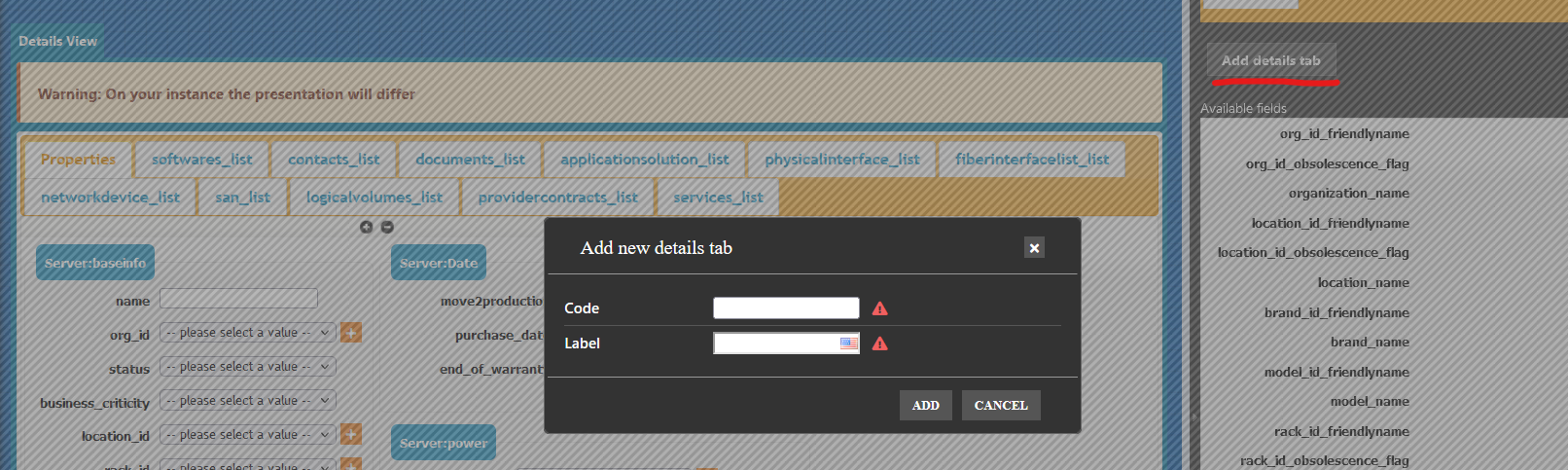Close the Add new details tab dialog
1568x470 pixels.
point(1034,248)
